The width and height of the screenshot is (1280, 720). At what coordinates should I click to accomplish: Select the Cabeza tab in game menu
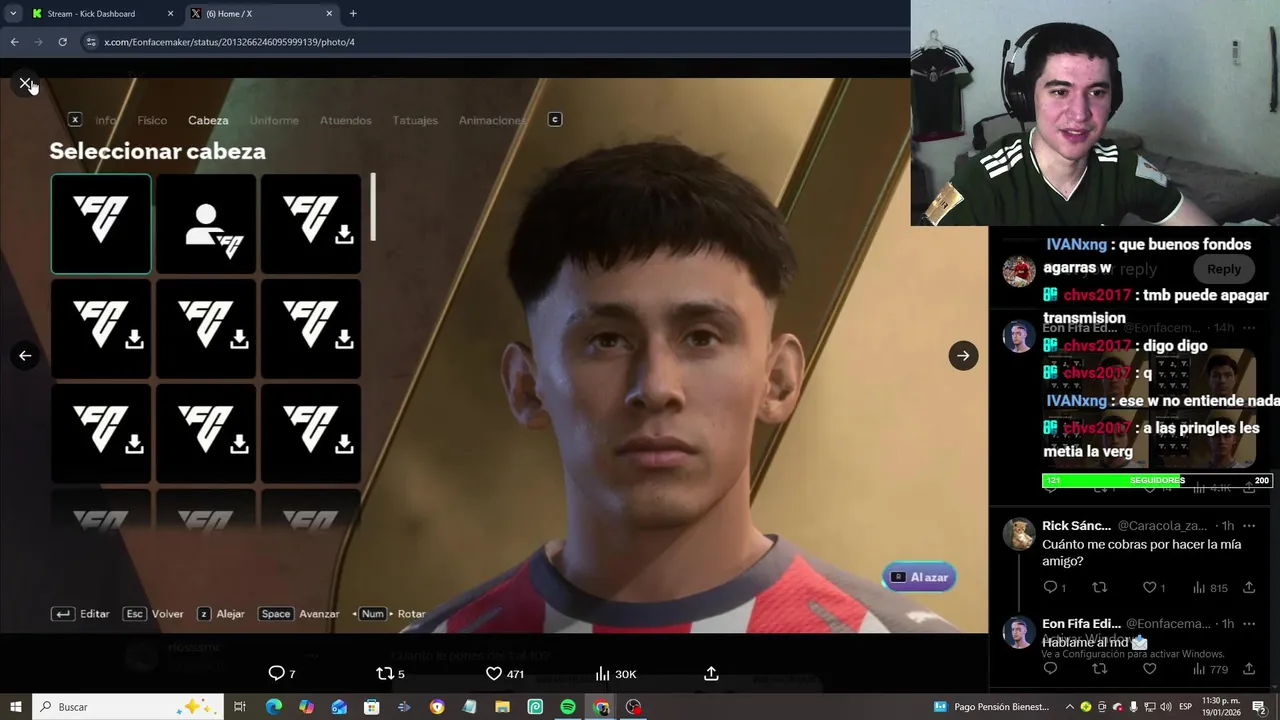[208, 120]
